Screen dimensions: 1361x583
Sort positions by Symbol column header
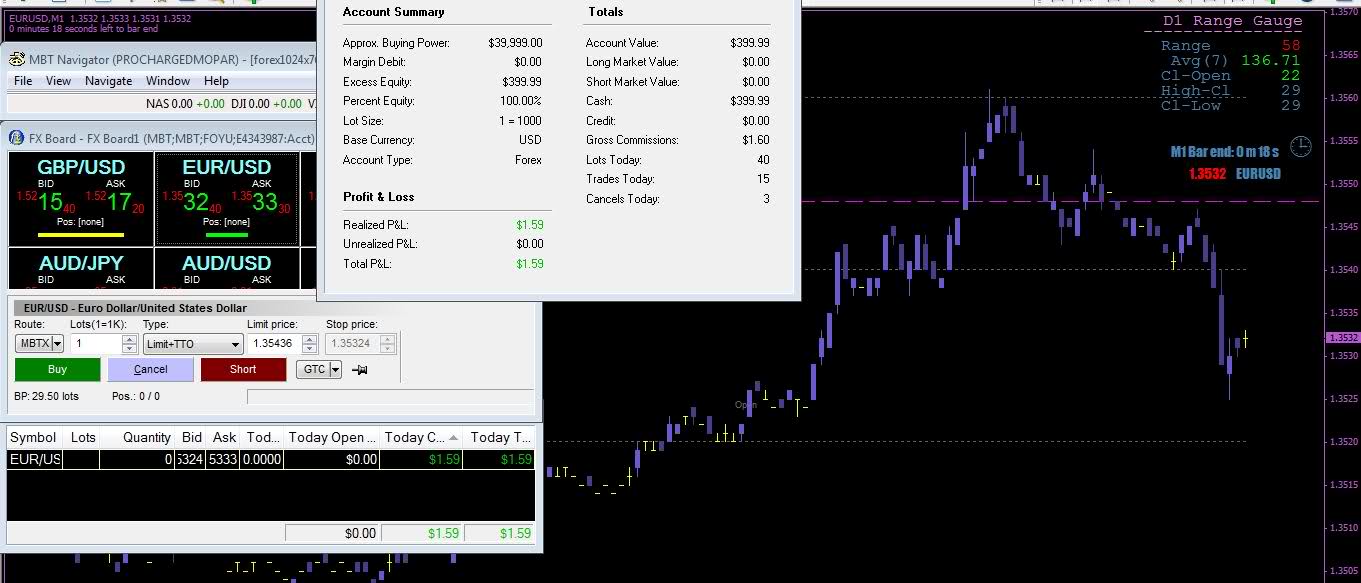pyautogui.click(x=33, y=437)
